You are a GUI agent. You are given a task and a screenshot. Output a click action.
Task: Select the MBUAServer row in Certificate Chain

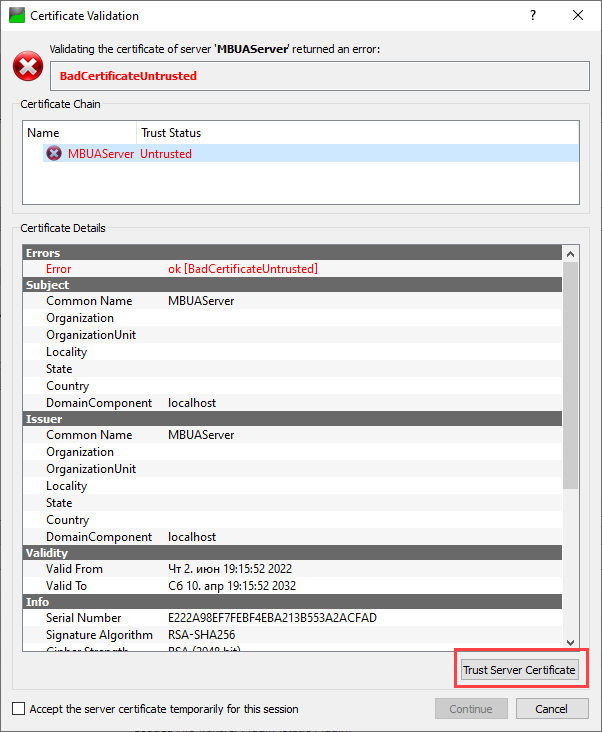coord(100,153)
